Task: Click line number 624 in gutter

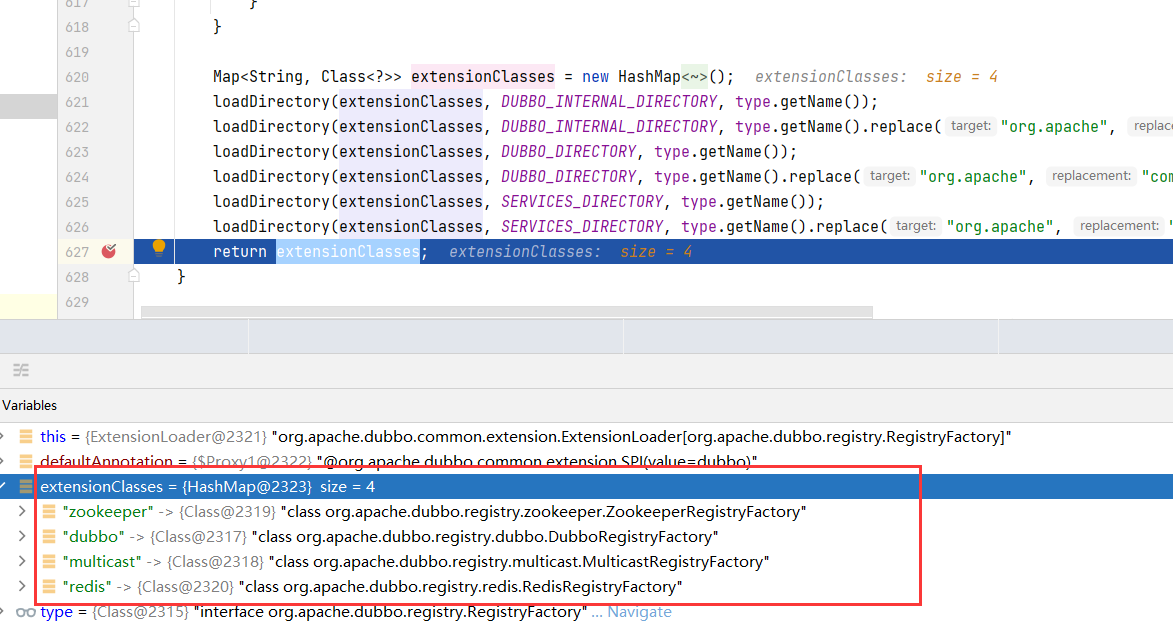Action: coord(77,177)
